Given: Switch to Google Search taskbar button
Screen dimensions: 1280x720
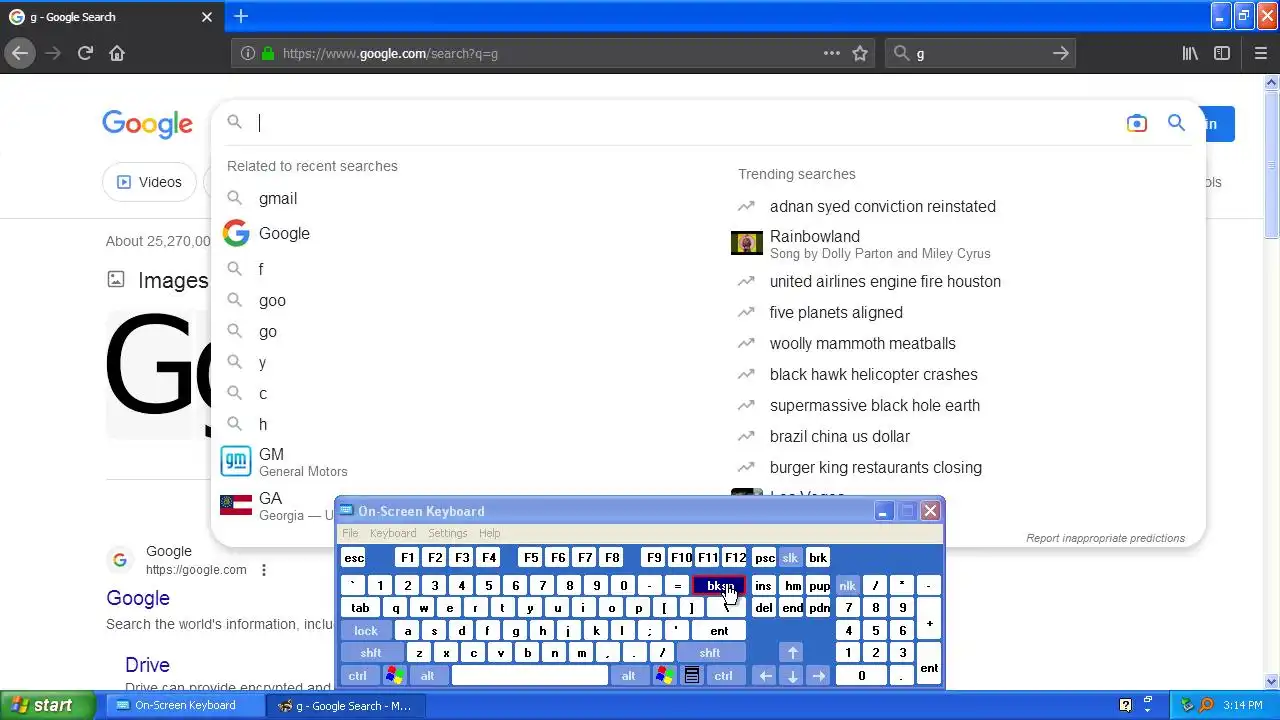Looking at the screenshot, I should [x=346, y=705].
